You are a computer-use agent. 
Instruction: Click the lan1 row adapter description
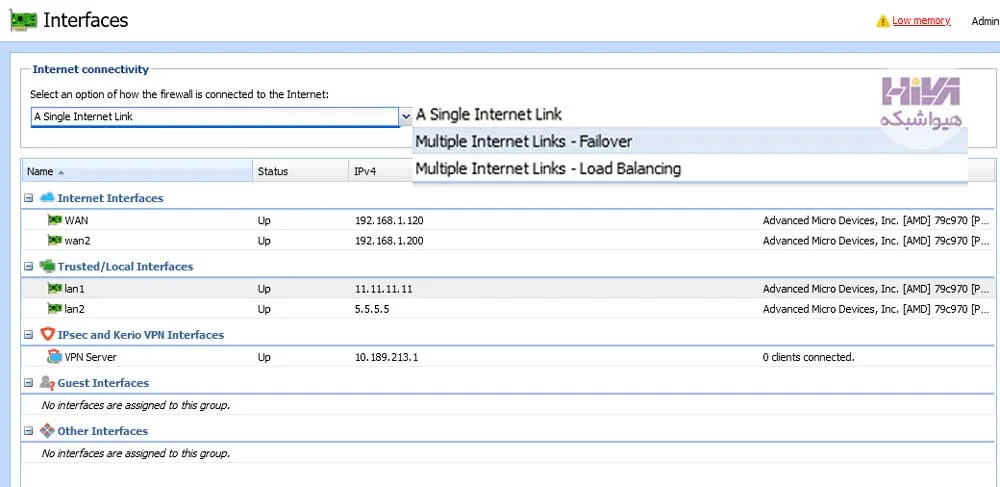click(877, 289)
